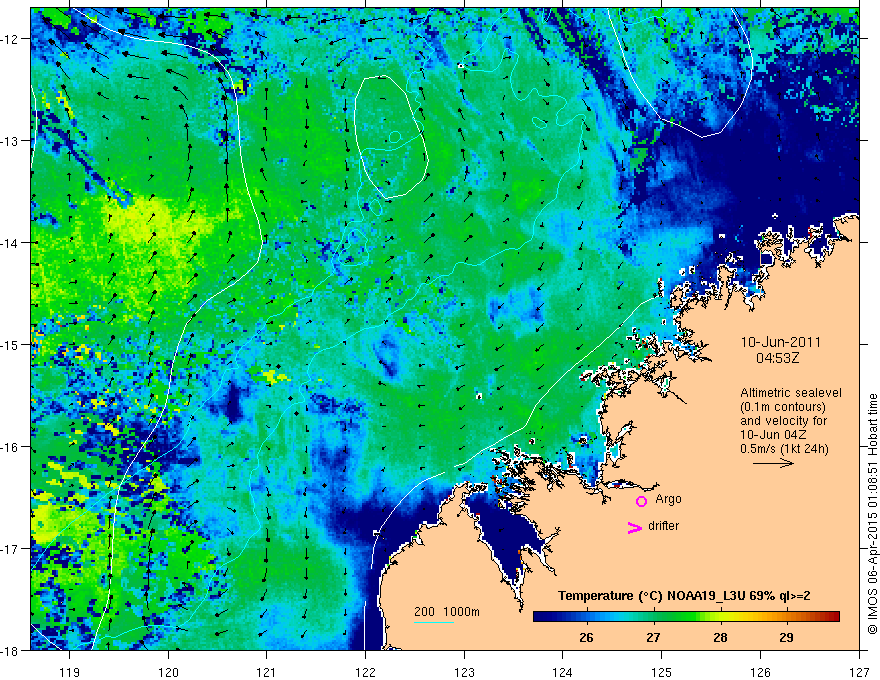The width and height of the screenshot is (880, 680).
Task: Click the '-17' latitude axis label
Action: tap(11, 548)
